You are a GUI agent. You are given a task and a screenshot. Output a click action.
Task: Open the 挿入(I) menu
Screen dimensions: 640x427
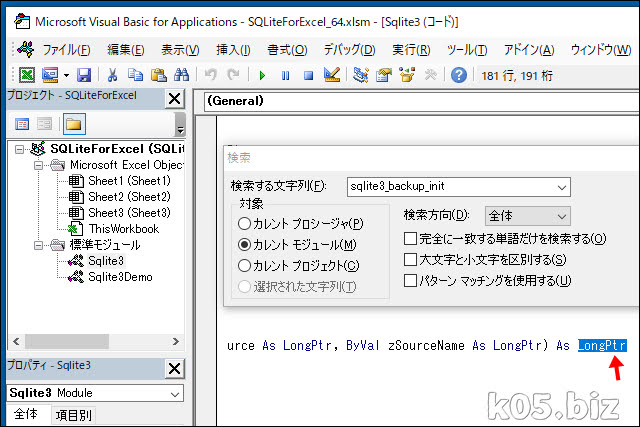233,50
